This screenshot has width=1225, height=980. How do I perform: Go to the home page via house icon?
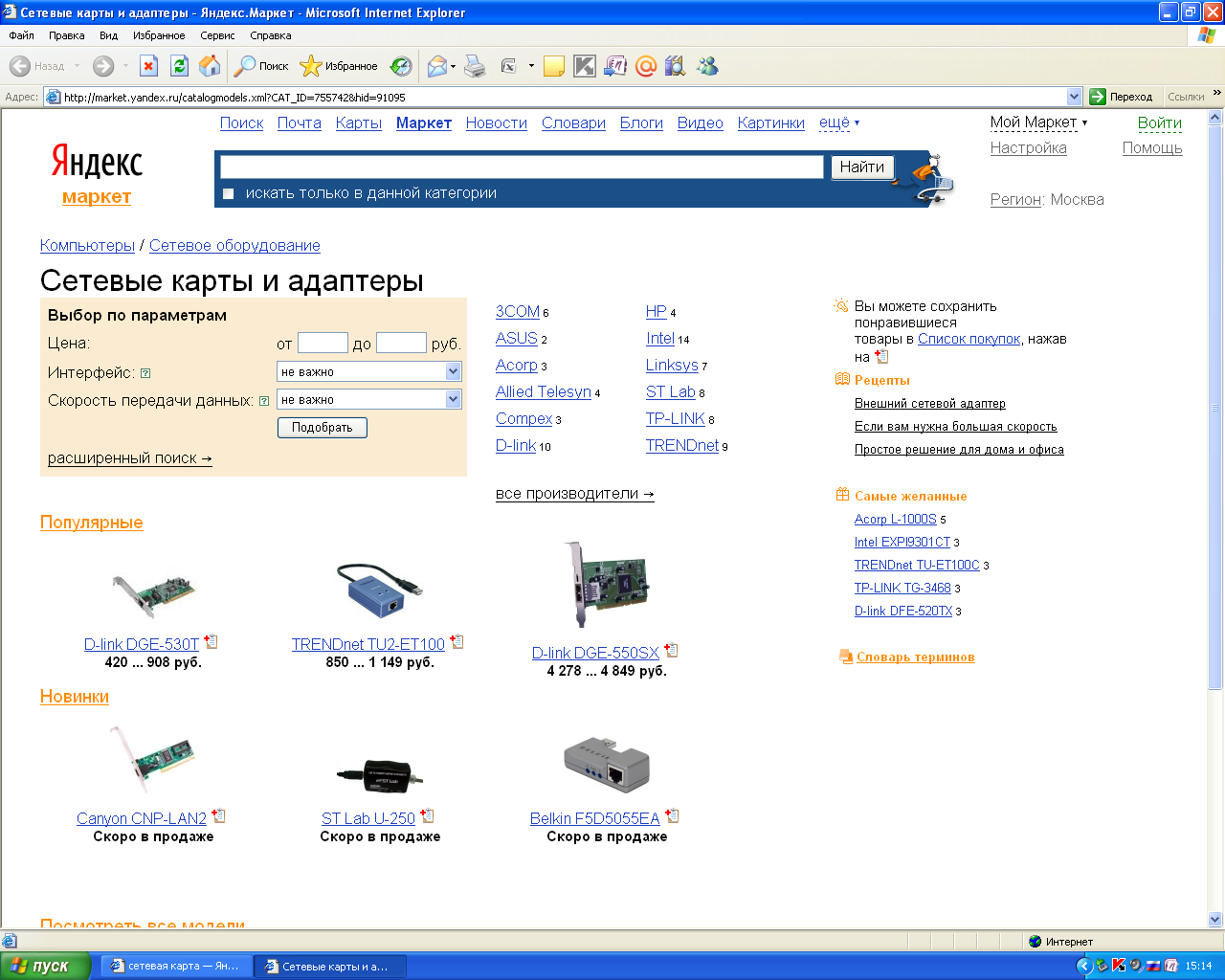tap(210, 66)
